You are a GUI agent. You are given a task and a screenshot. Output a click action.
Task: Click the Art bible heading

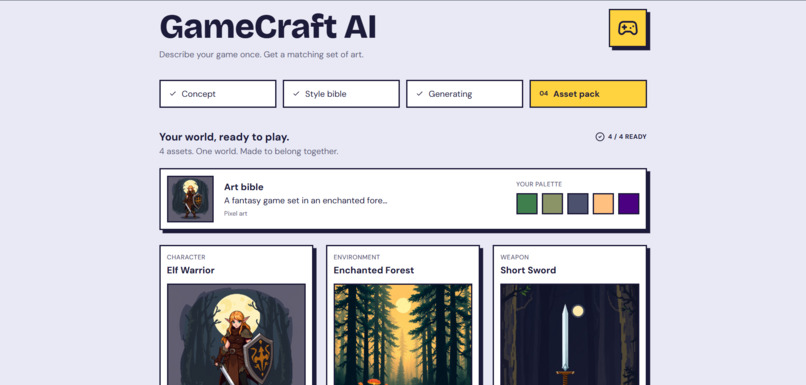pos(244,187)
